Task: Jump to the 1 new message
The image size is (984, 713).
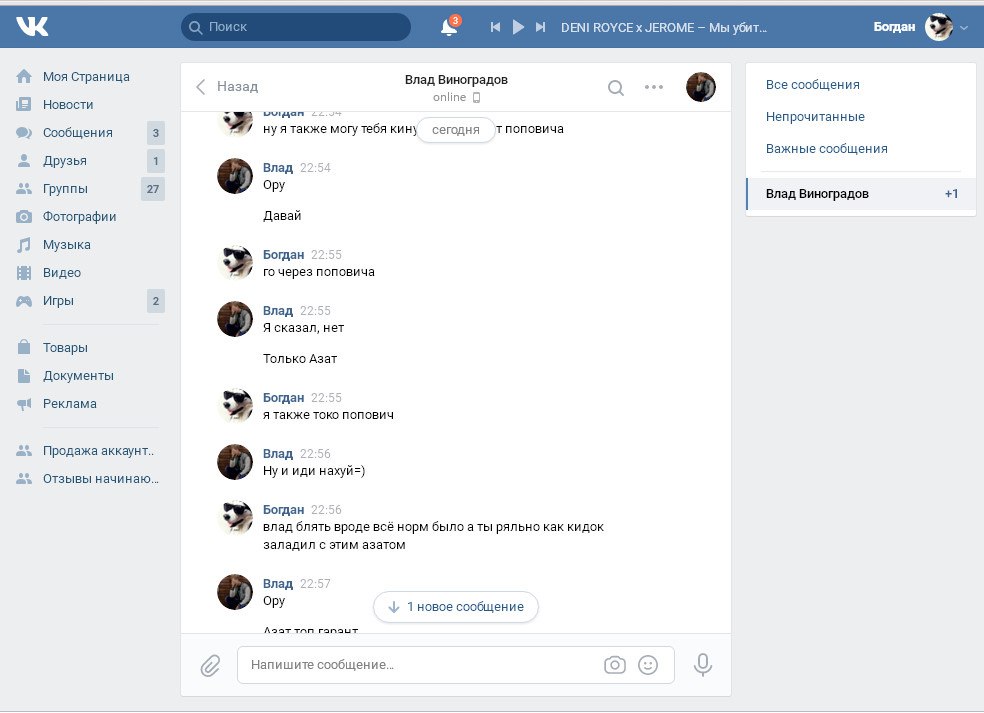Action: click(456, 606)
